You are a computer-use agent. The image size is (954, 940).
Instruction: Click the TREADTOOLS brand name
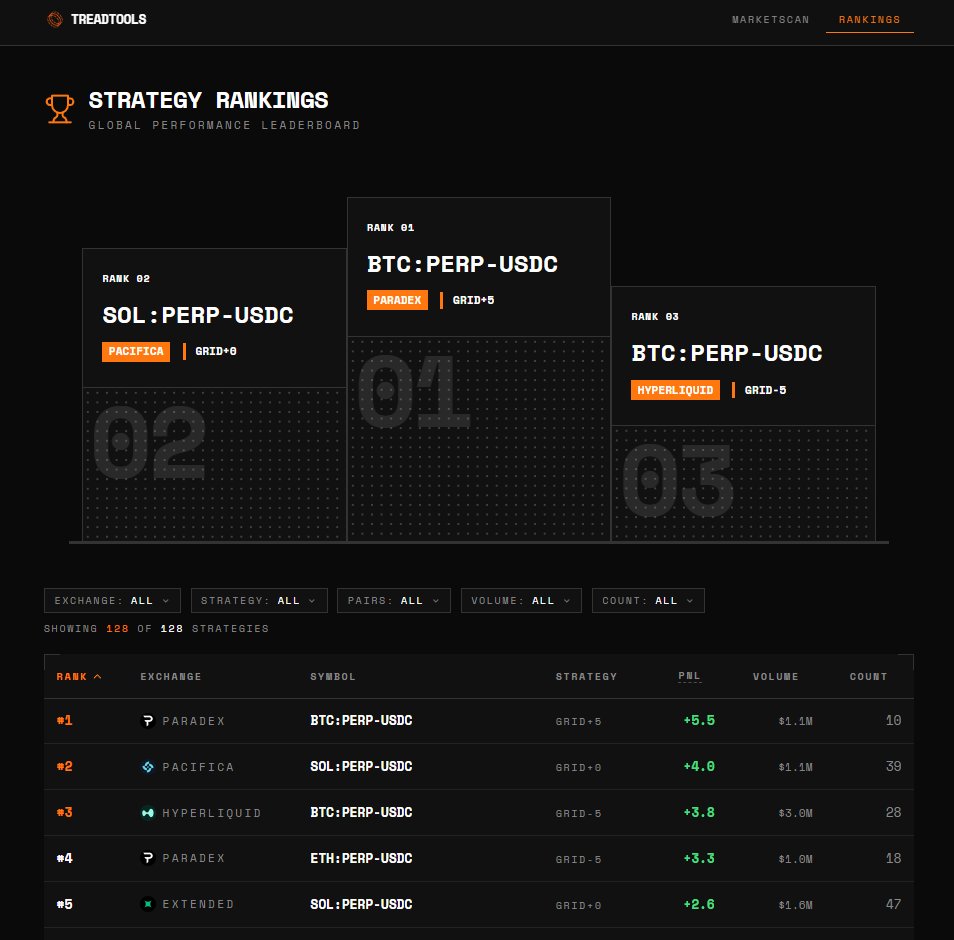coord(109,19)
